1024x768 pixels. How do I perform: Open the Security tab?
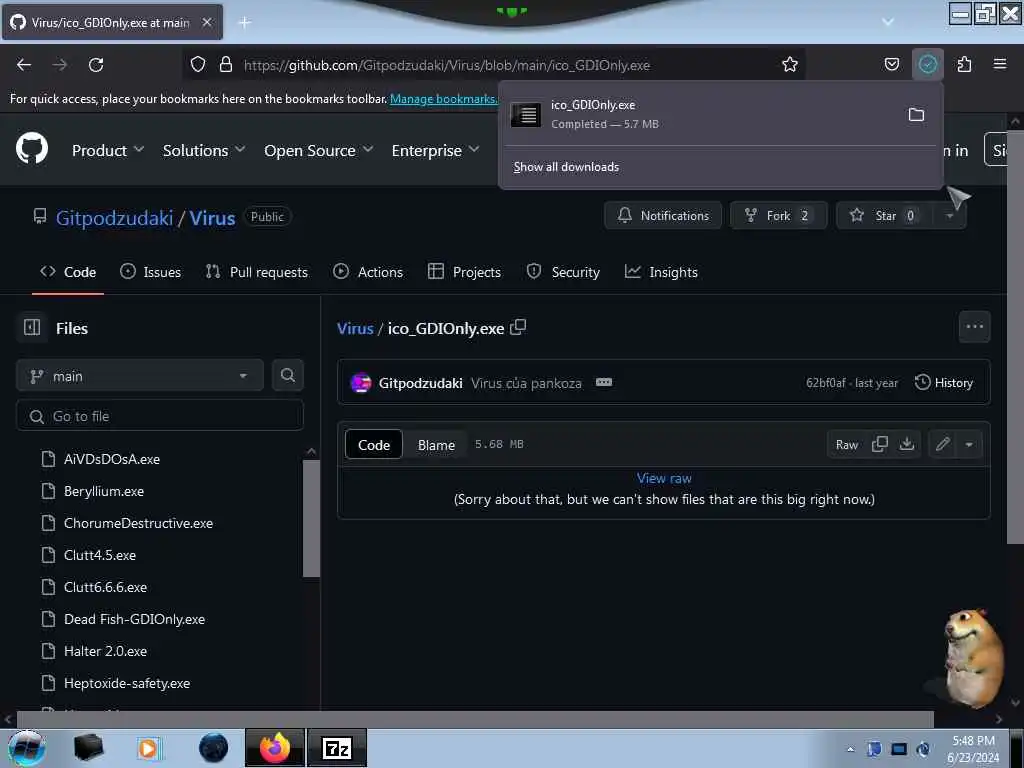(x=564, y=272)
